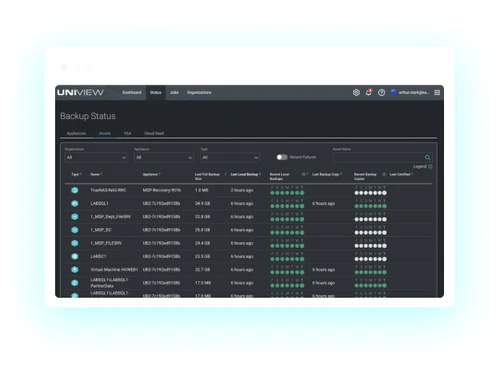
Task: Click the type icon for LABDC1 row
Action: click(x=75, y=256)
